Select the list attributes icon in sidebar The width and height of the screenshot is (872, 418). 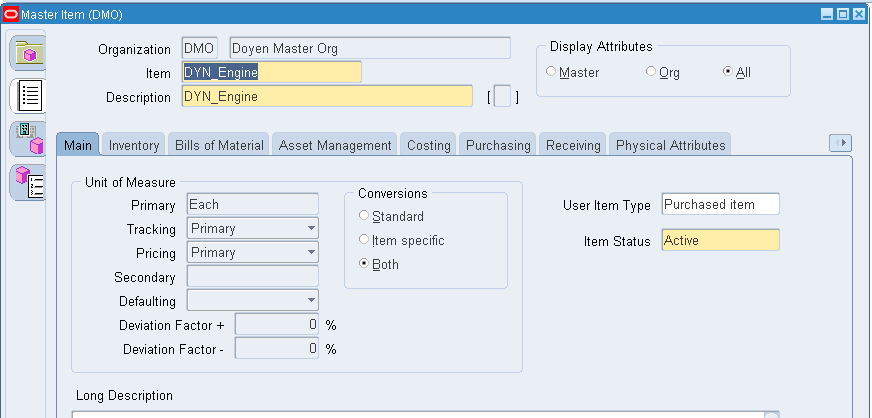pos(29,96)
